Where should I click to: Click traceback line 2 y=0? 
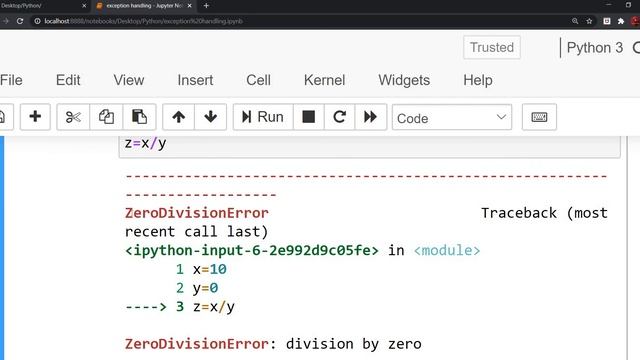point(197,288)
